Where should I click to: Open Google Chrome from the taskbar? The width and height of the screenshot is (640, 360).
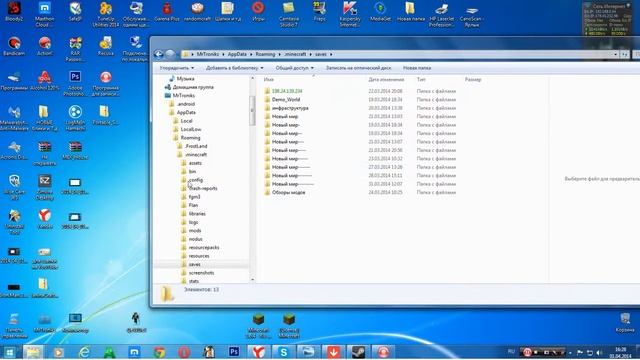159,352
